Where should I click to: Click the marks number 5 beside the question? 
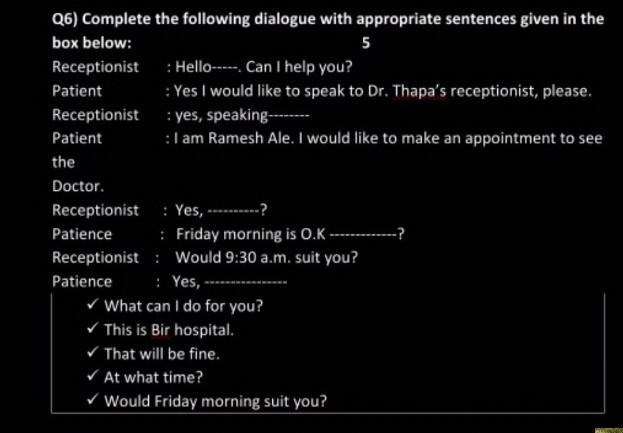pyautogui.click(x=366, y=43)
